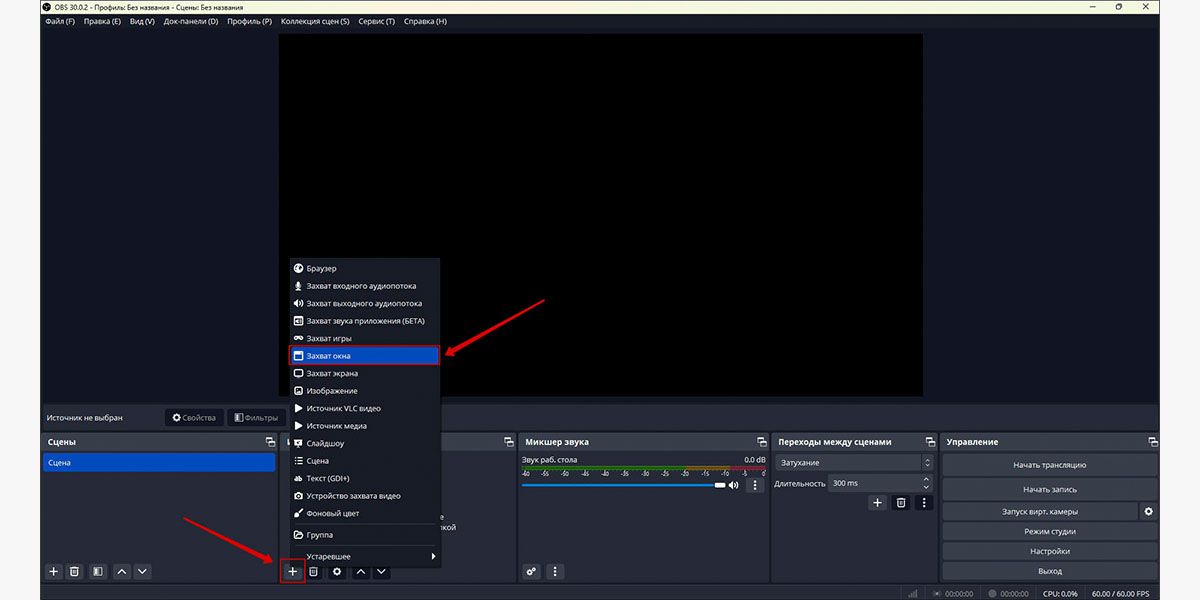Open the Правка (E) menu
Screen dimensions: 1200x600
pyautogui.click(x=102, y=21)
